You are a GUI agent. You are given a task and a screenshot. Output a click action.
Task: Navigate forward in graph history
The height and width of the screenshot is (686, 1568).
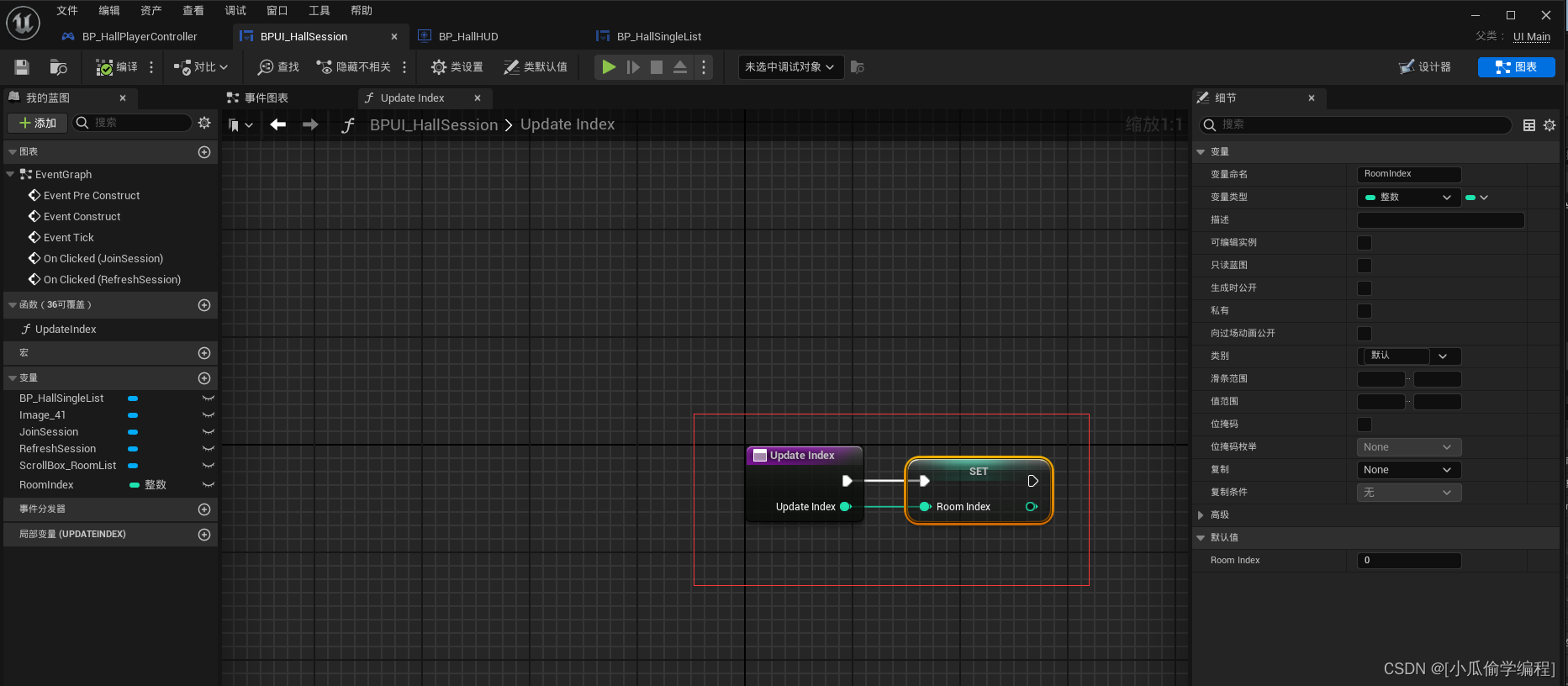(x=310, y=124)
